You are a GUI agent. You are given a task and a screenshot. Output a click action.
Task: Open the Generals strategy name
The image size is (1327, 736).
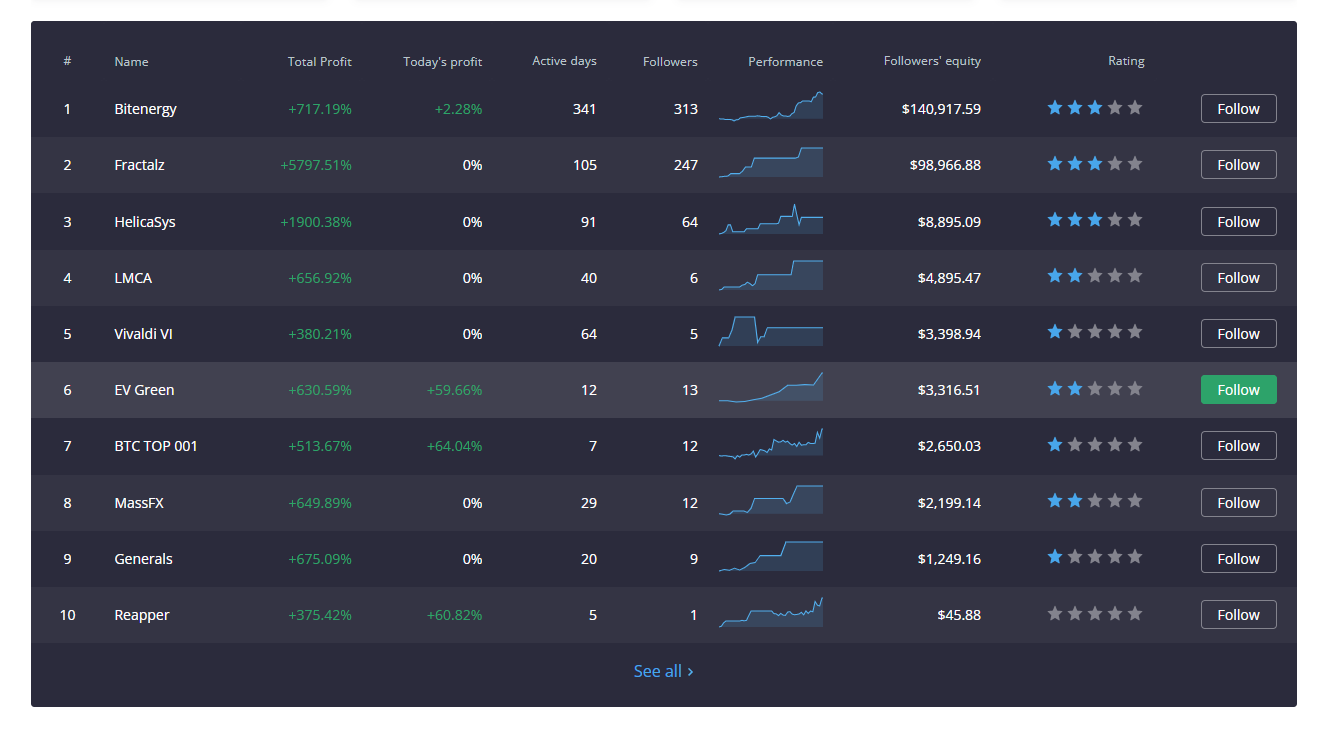pos(143,559)
